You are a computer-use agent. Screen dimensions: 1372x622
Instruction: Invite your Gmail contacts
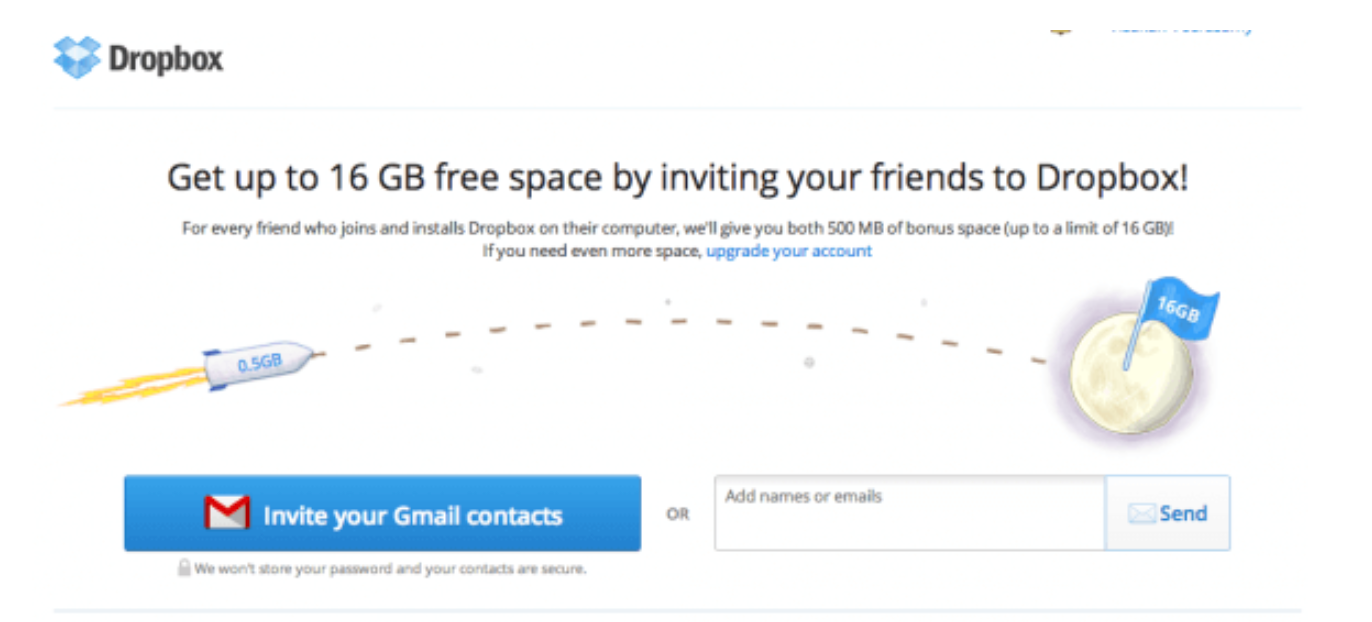pos(383,513)
